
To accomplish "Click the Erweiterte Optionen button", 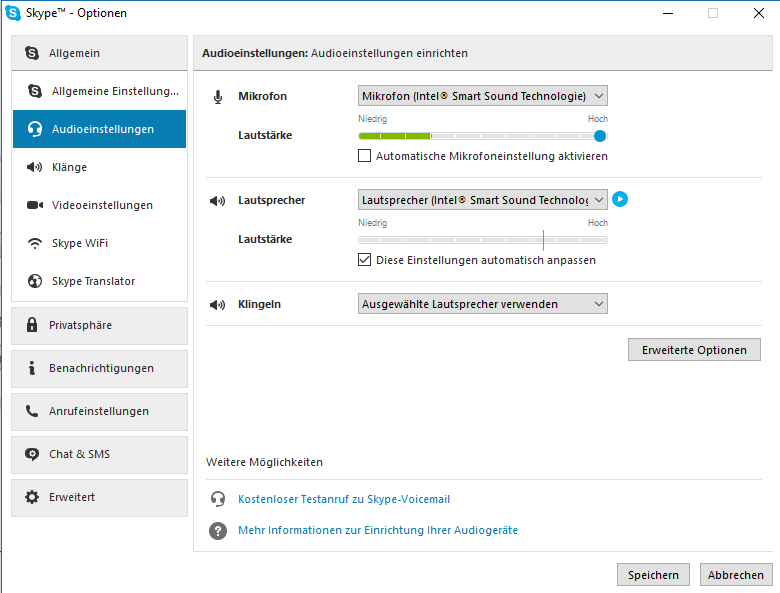I will [694, 350].
